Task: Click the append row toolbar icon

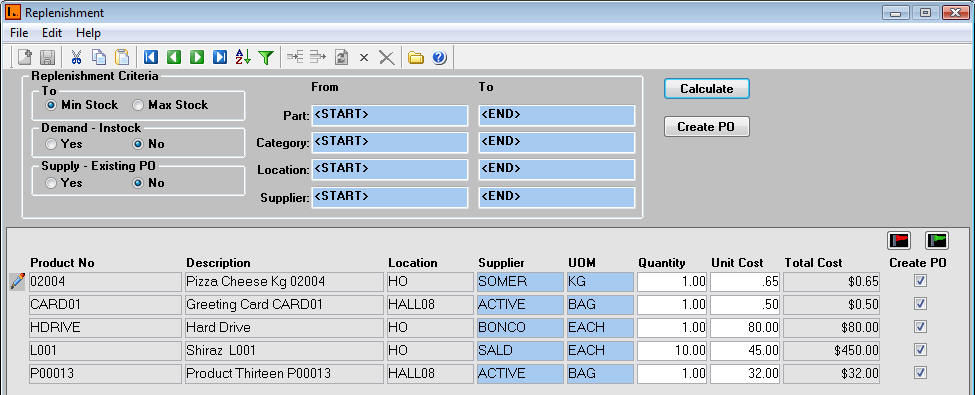Action: tap(318, 57)
